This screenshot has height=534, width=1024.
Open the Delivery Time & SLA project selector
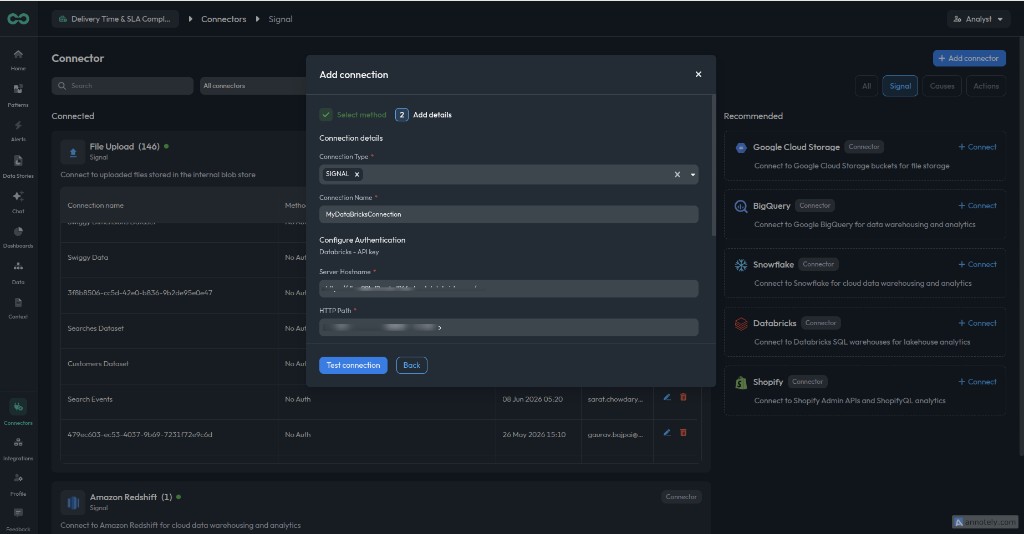[x=115, y=19]
